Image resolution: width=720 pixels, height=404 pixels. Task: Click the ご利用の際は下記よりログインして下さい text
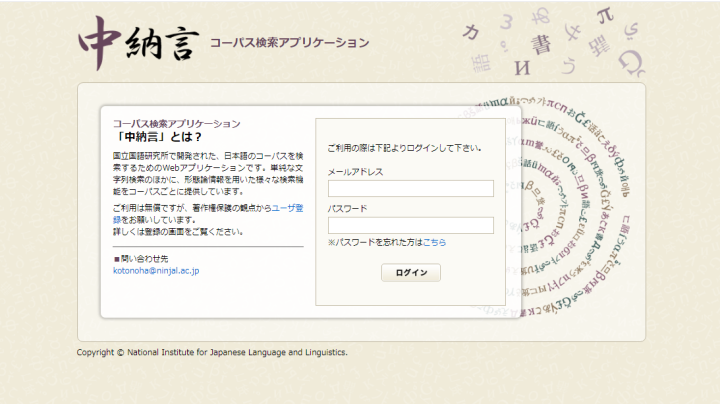click(x=404, y=148)
